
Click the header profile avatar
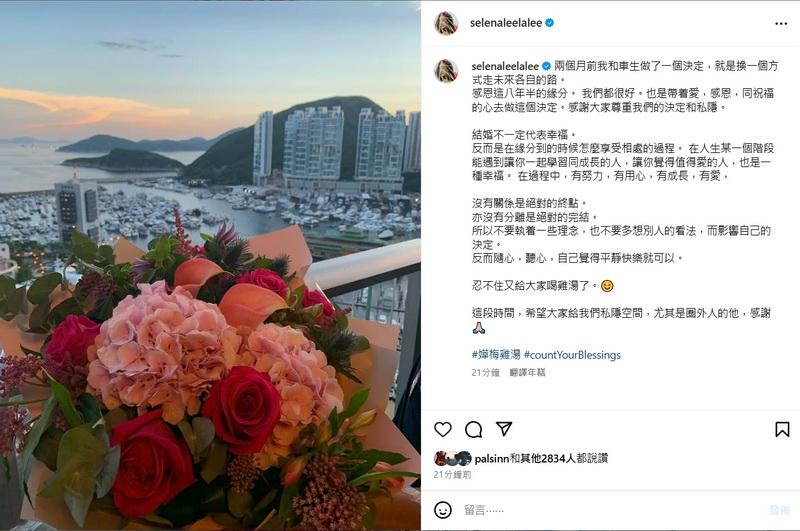coord(446,23)
